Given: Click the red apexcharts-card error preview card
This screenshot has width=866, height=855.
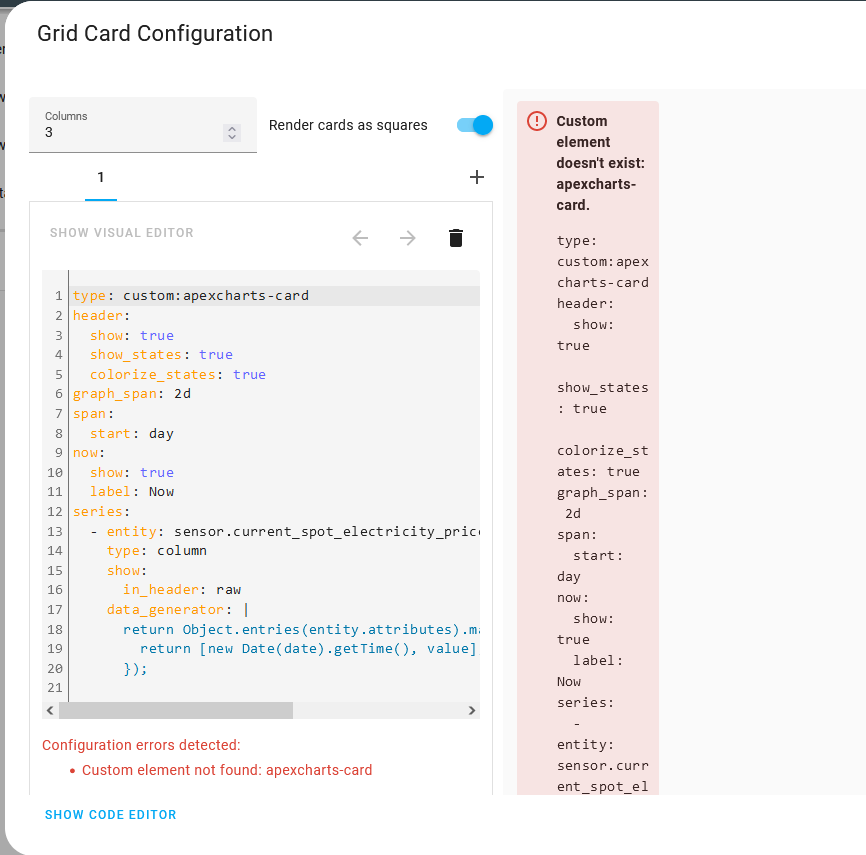Looking at the screenshot, I should (588, 447).
